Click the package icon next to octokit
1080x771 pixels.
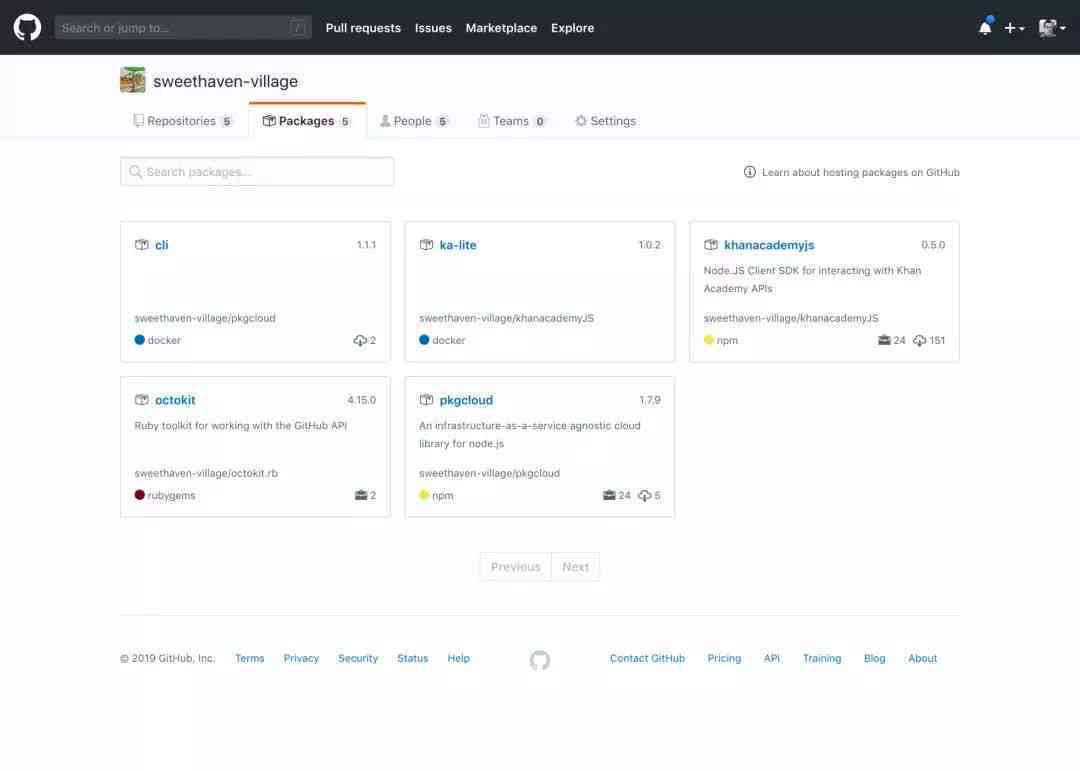tap(142, 400)
